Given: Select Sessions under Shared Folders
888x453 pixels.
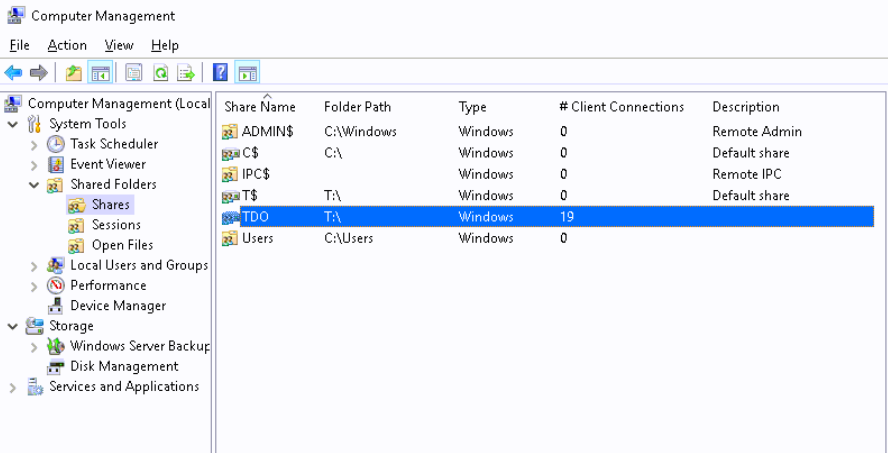Looking at the screenshot, I should point(116,225).
